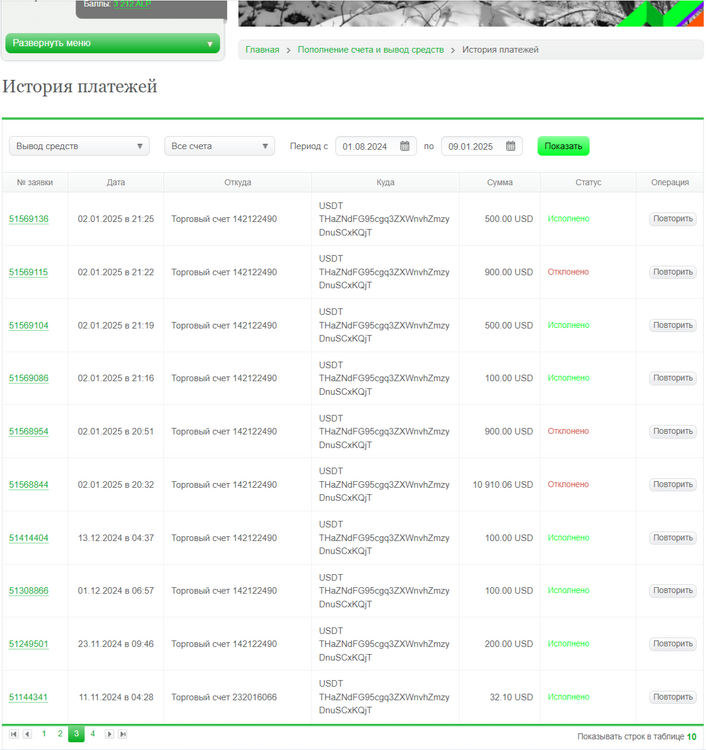This screenshot has height=750, width=706.
Task: Go to previous page arrow
Action: tap(27, 734)
